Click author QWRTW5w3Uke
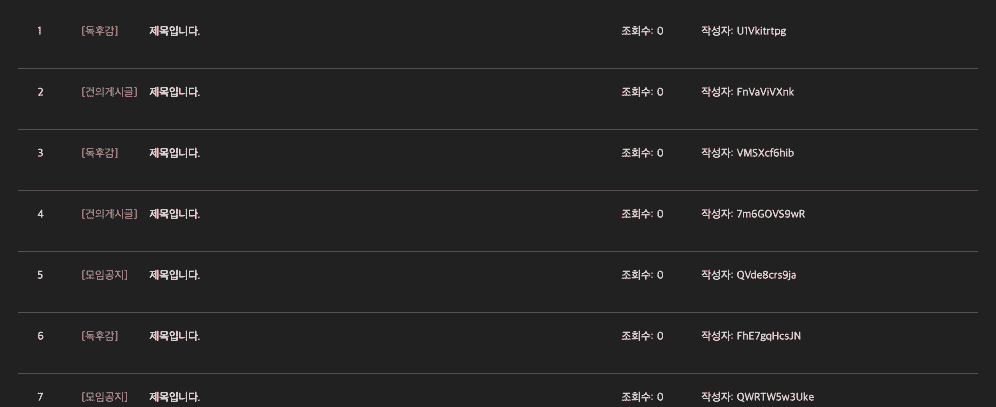Viewport: 996px width, 407px height. [x=775, y=397]
